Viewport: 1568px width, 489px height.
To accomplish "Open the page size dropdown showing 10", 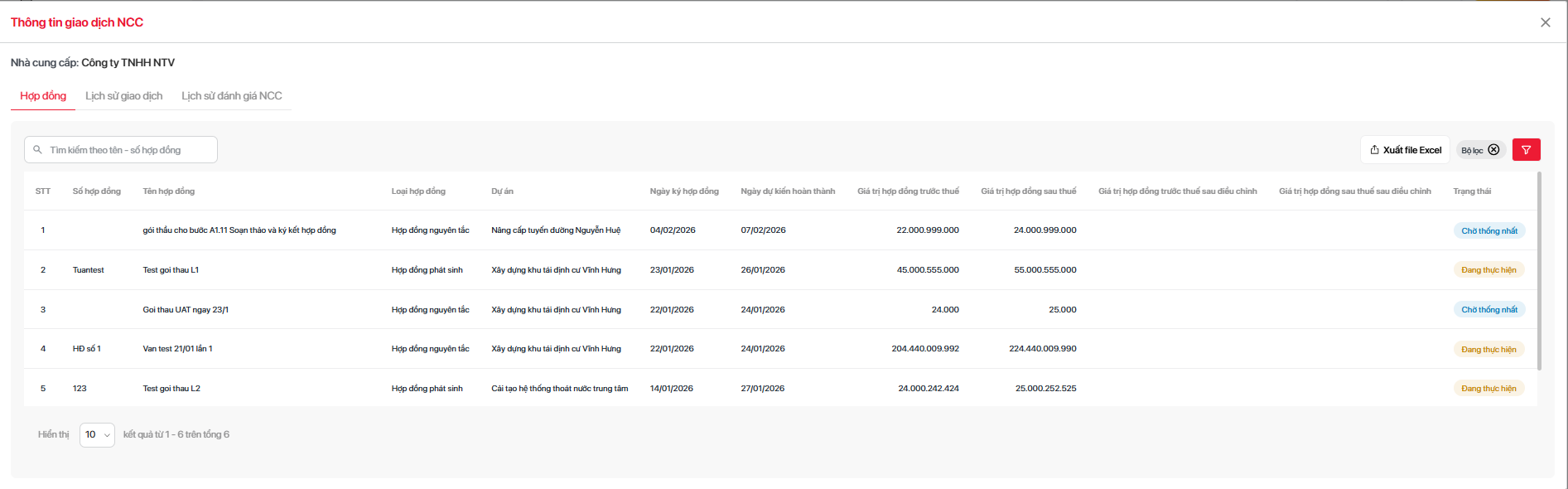I will click(x=97, y=434).
